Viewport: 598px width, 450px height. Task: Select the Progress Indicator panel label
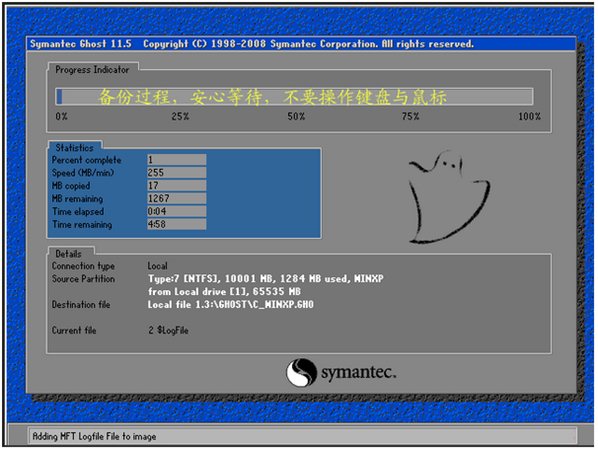coord(92,70)
